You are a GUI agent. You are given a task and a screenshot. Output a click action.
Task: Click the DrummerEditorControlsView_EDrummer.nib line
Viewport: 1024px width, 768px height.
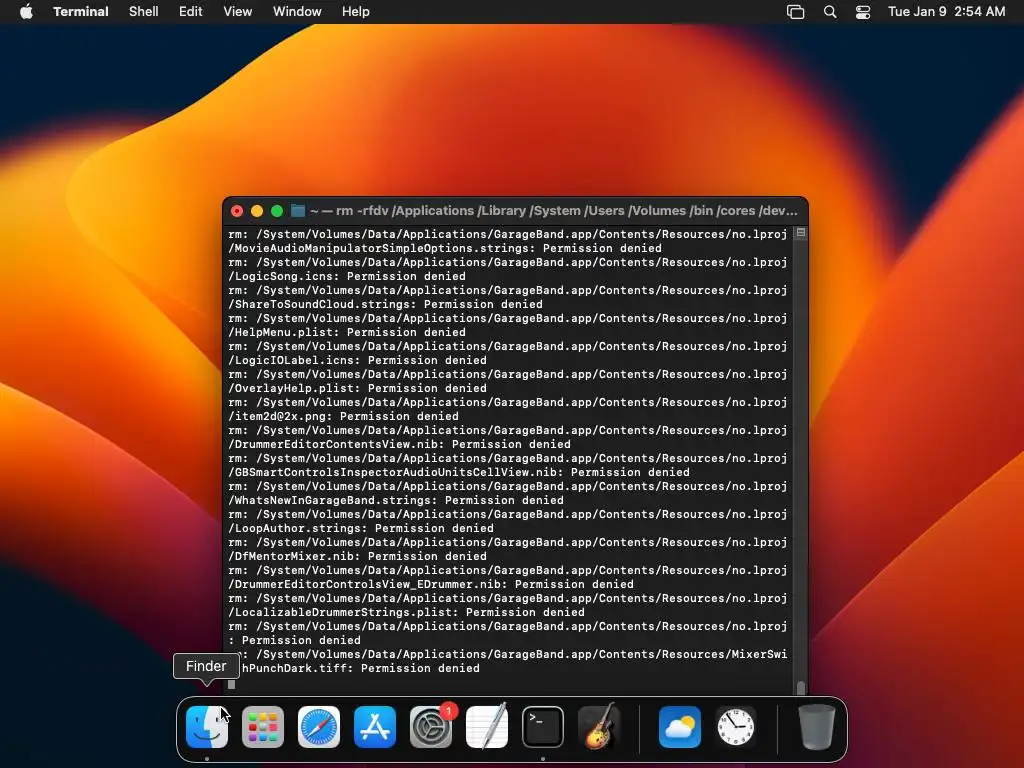[431, 585]
